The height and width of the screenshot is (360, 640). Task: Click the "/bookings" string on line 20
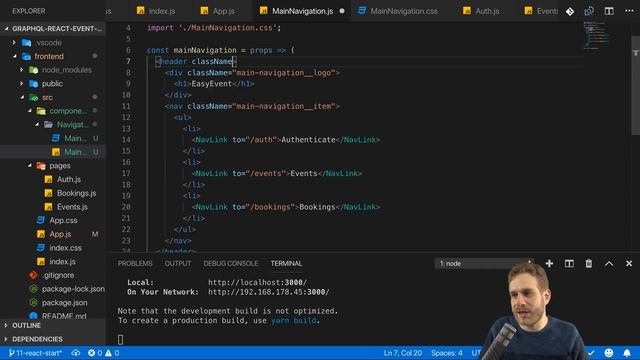click(x=270, y=207)
